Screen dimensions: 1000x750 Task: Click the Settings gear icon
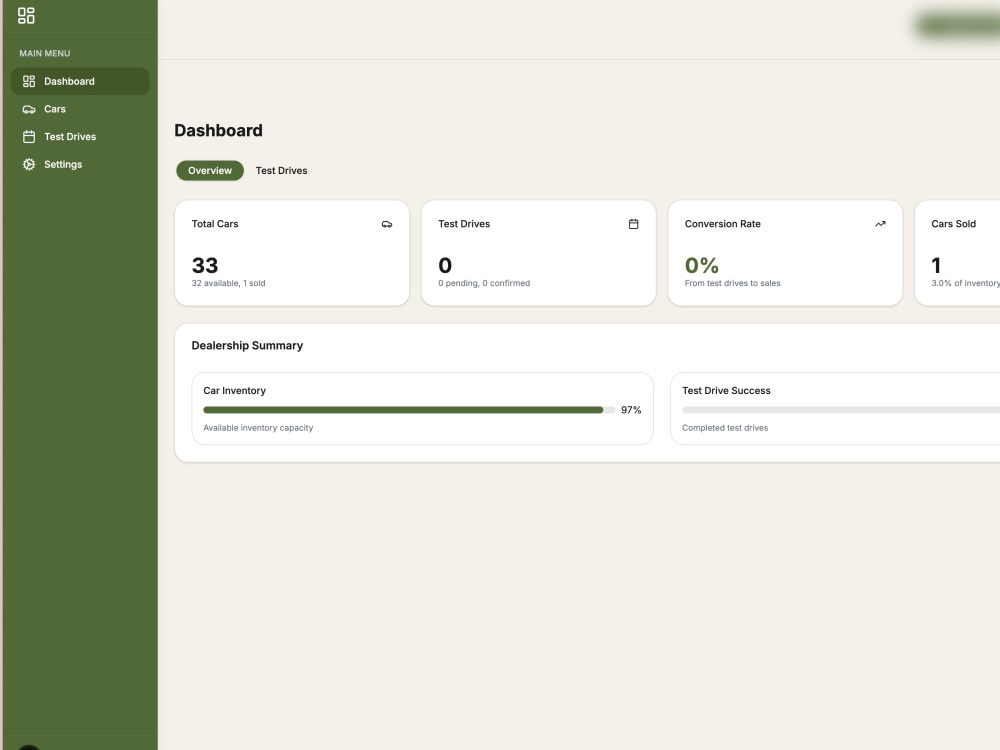[29, 165]
